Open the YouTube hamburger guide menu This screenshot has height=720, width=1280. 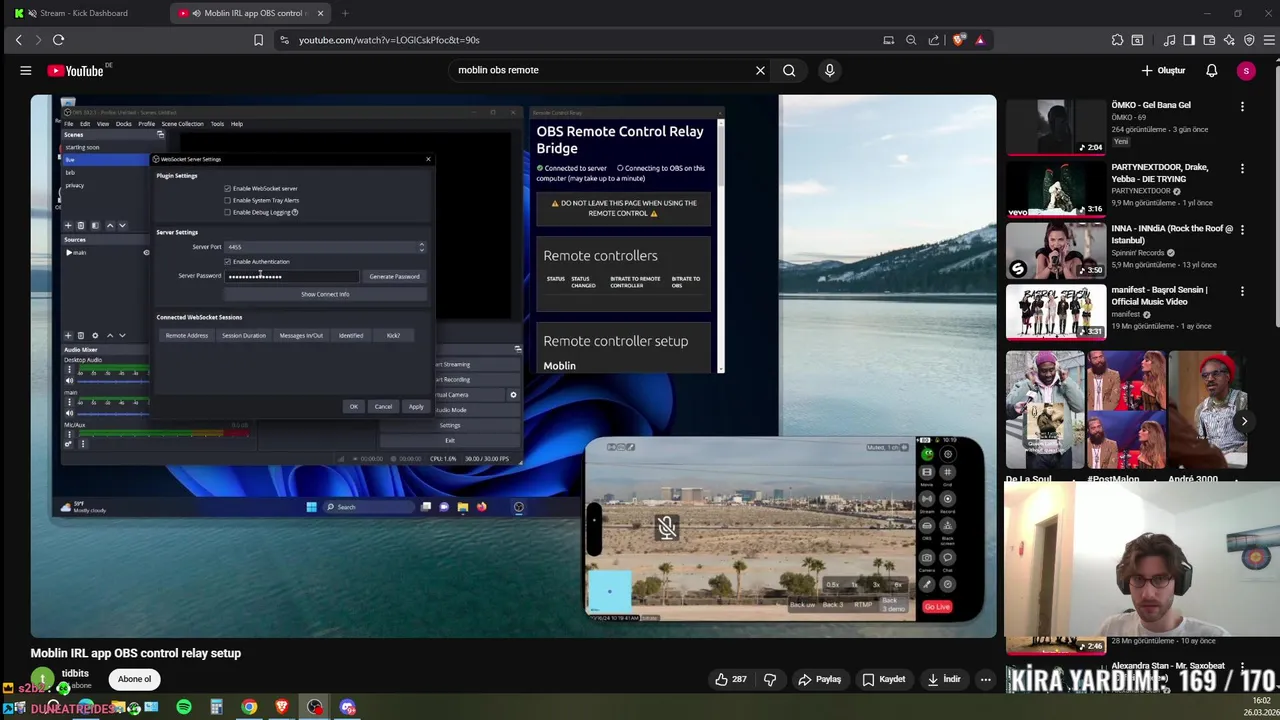tap(26, 70)
